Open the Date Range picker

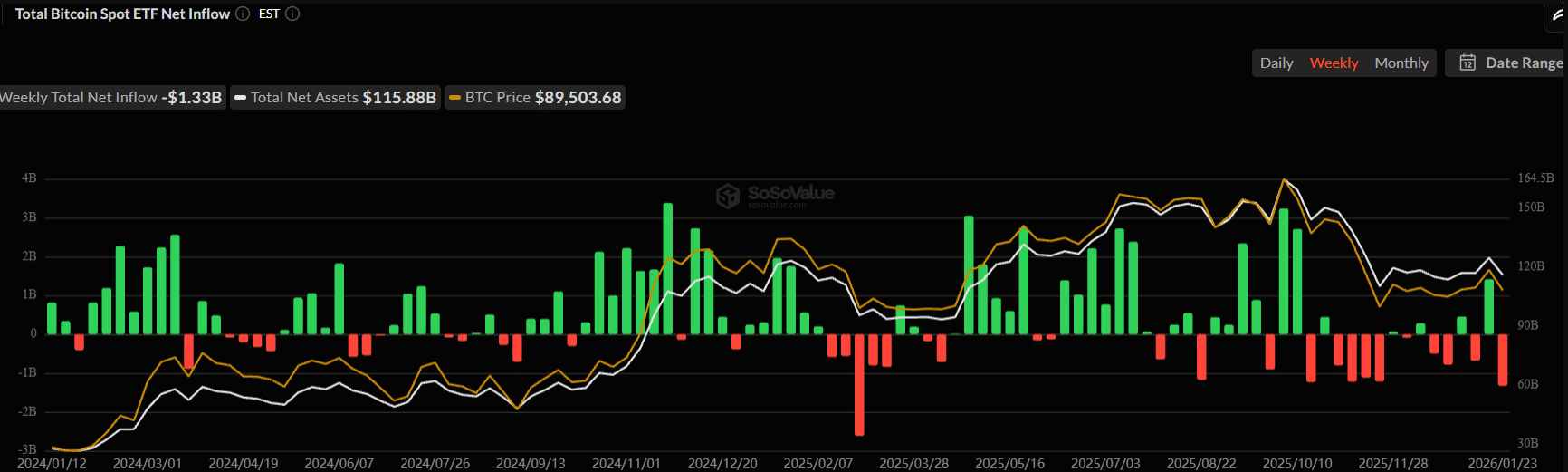[x=1524, y=63]
